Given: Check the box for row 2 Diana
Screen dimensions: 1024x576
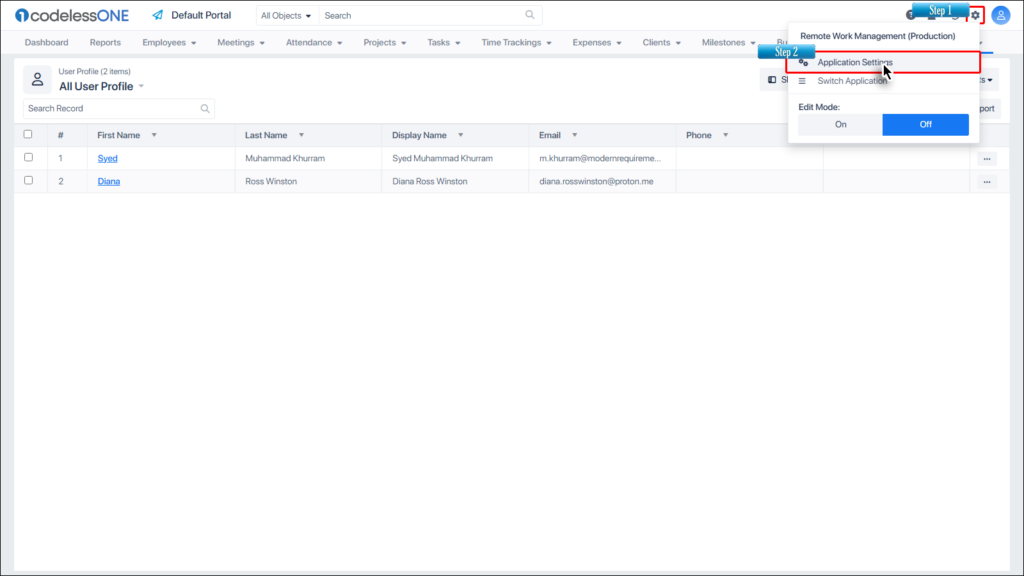Looking at the screenshot, I should tap(28, 180).
